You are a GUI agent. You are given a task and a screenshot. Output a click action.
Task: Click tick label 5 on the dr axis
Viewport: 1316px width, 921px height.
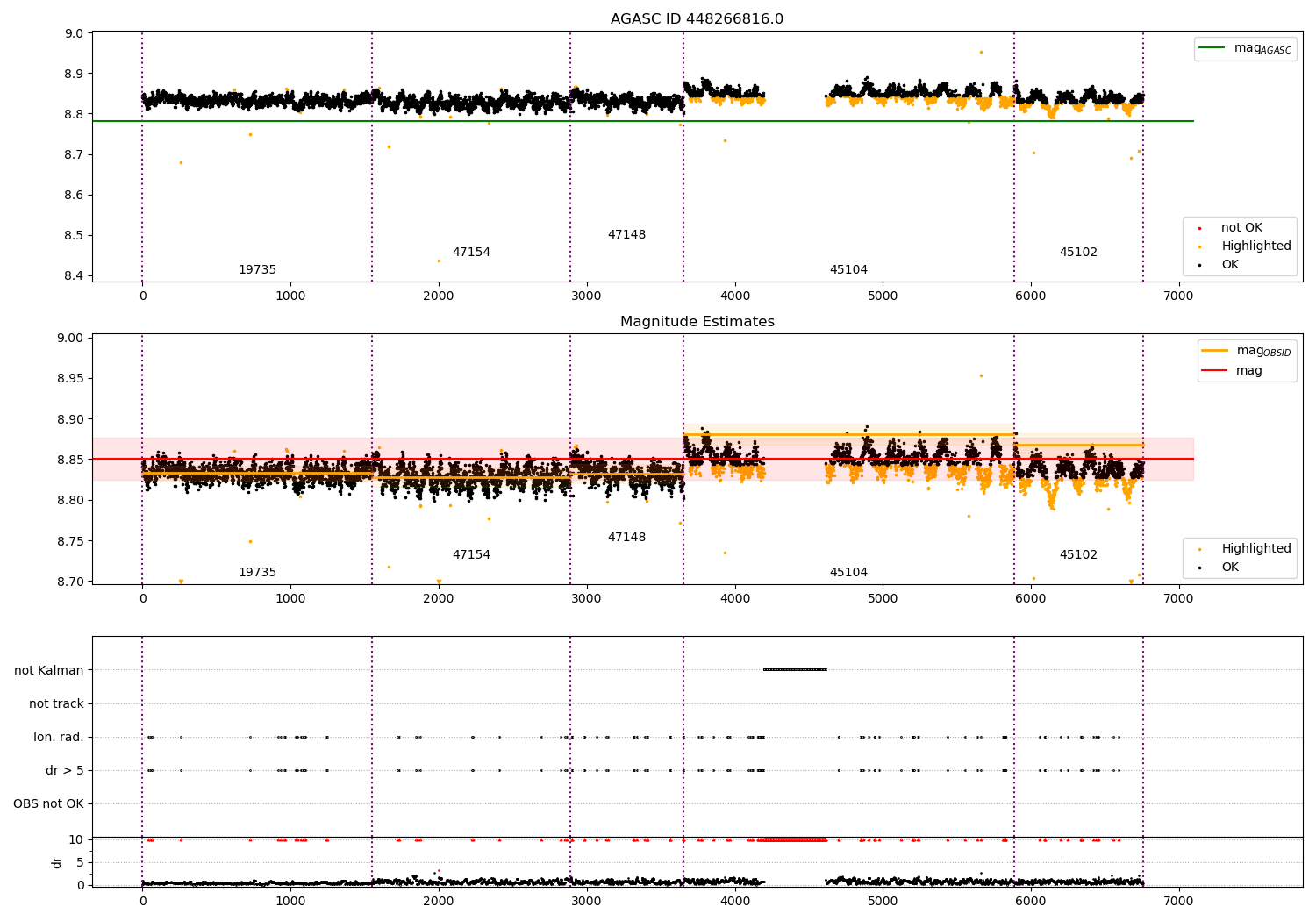[81, 862]
